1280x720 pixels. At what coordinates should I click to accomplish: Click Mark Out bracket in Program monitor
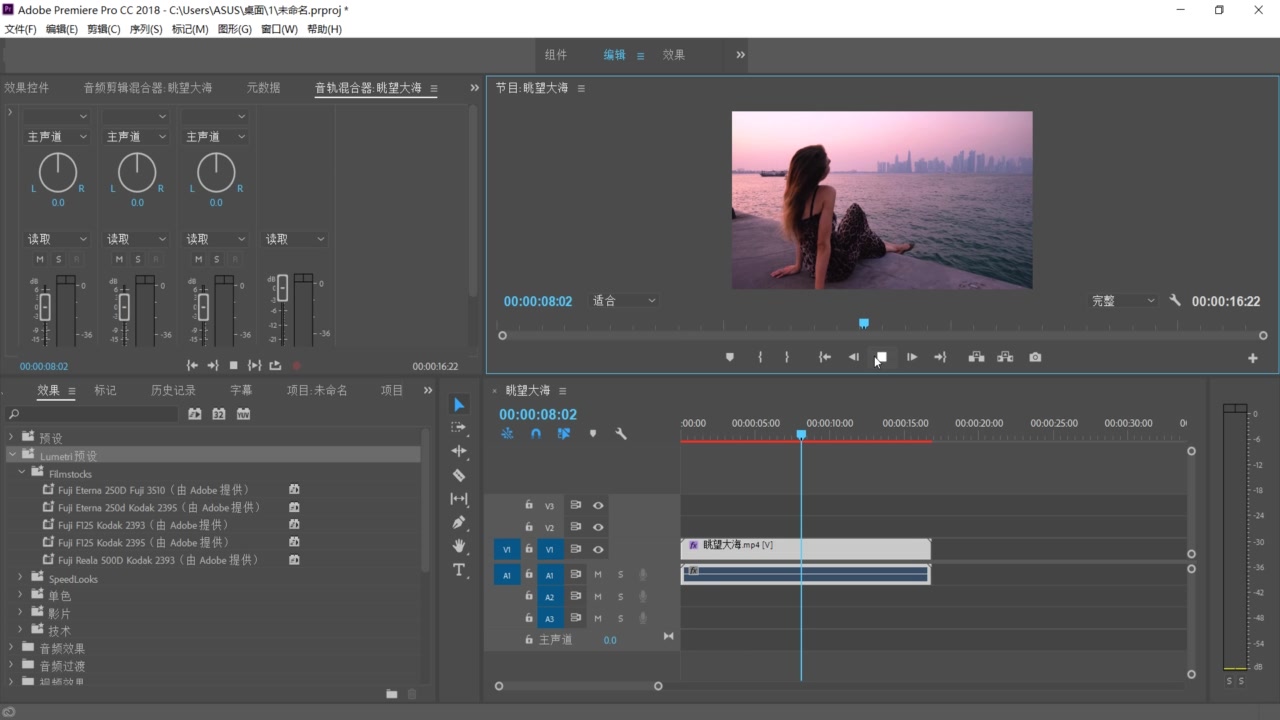click(786, 357)
